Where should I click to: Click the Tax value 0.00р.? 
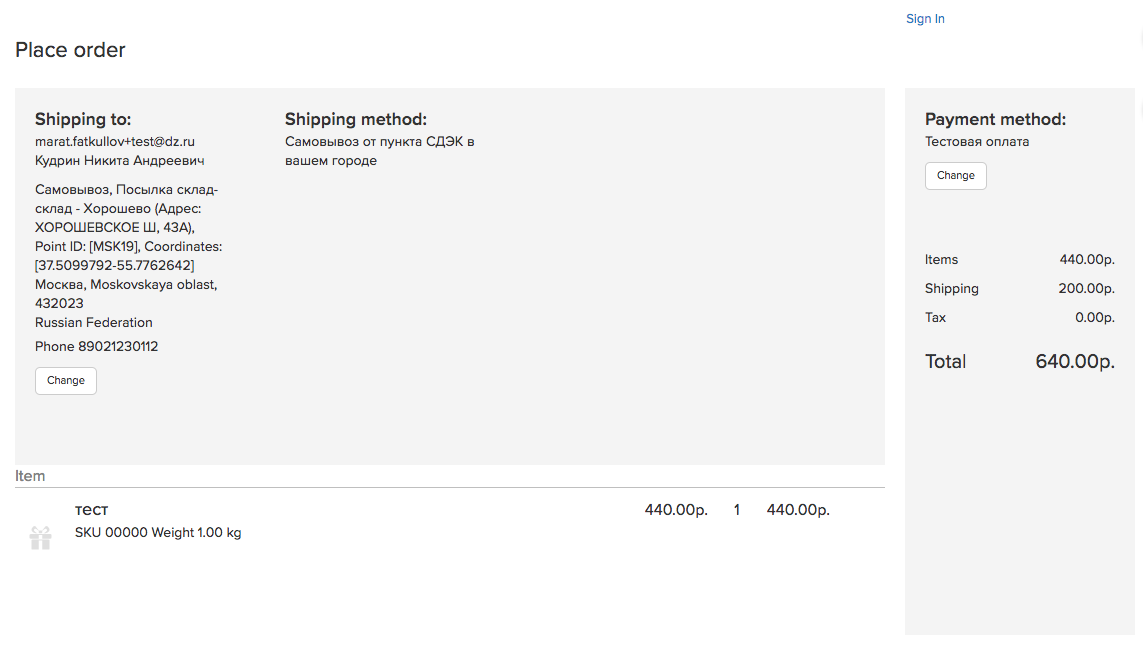[x=1095, y=318]
